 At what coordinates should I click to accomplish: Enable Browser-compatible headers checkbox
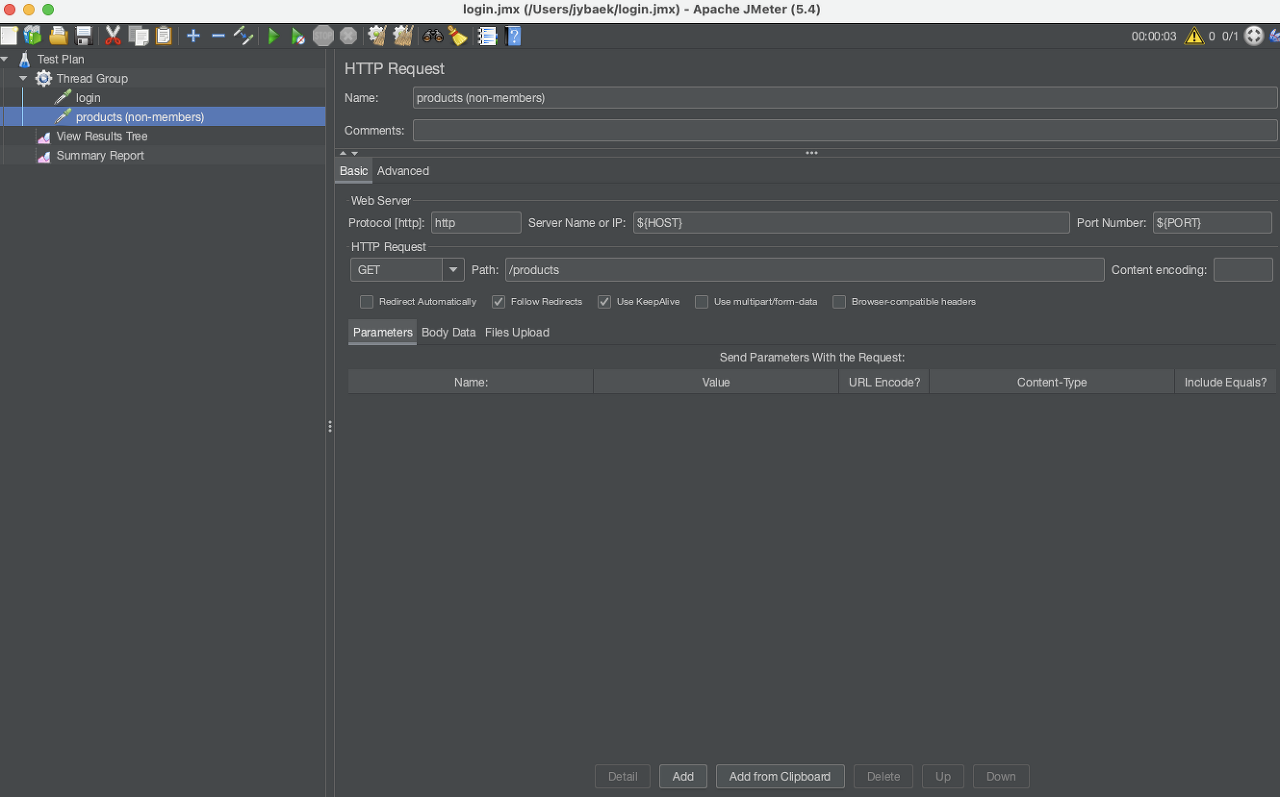[x=839, y=302]
